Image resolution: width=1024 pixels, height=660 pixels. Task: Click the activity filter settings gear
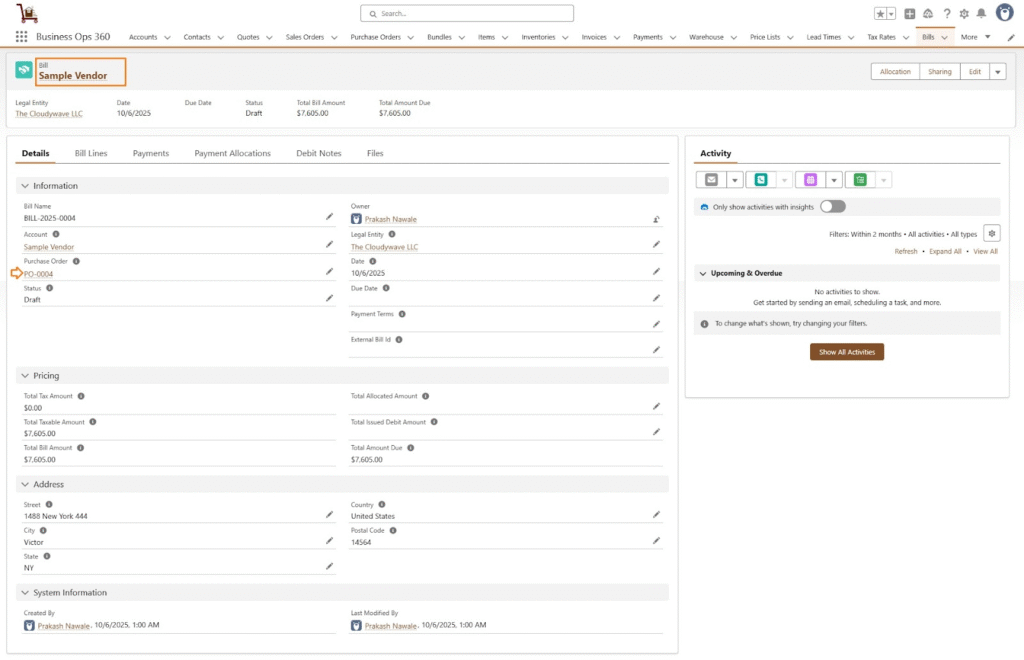coord(991,233)
